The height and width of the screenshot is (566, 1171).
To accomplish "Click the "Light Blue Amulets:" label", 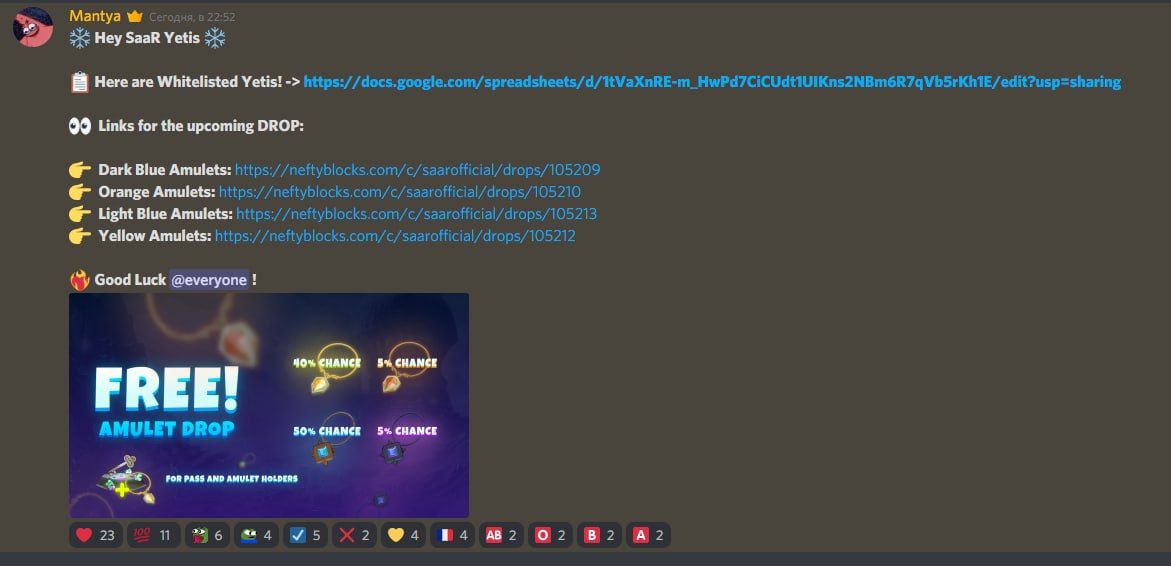I will (165, 214).
